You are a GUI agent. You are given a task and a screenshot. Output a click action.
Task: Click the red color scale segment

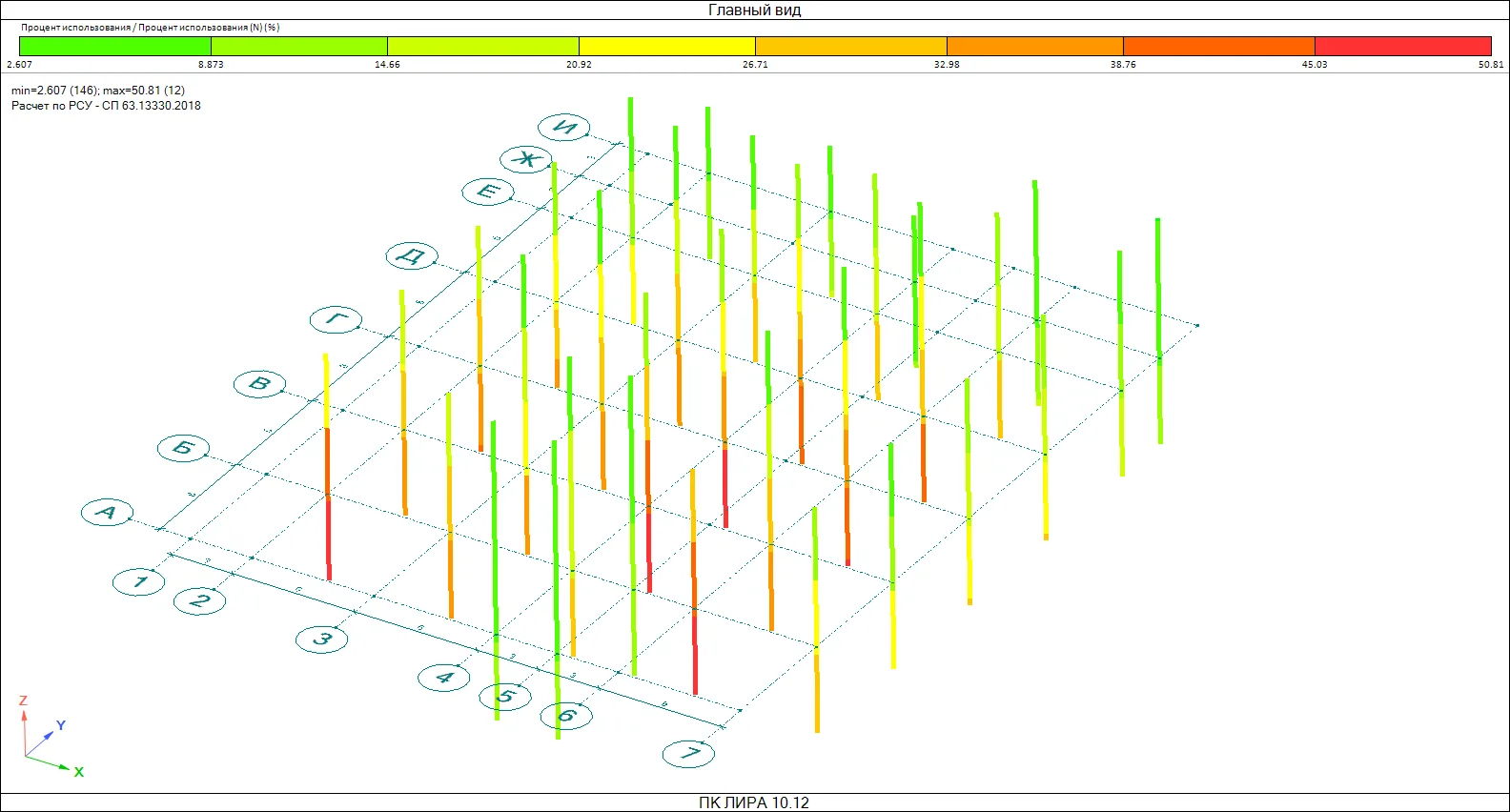(x=1402, y=46)
